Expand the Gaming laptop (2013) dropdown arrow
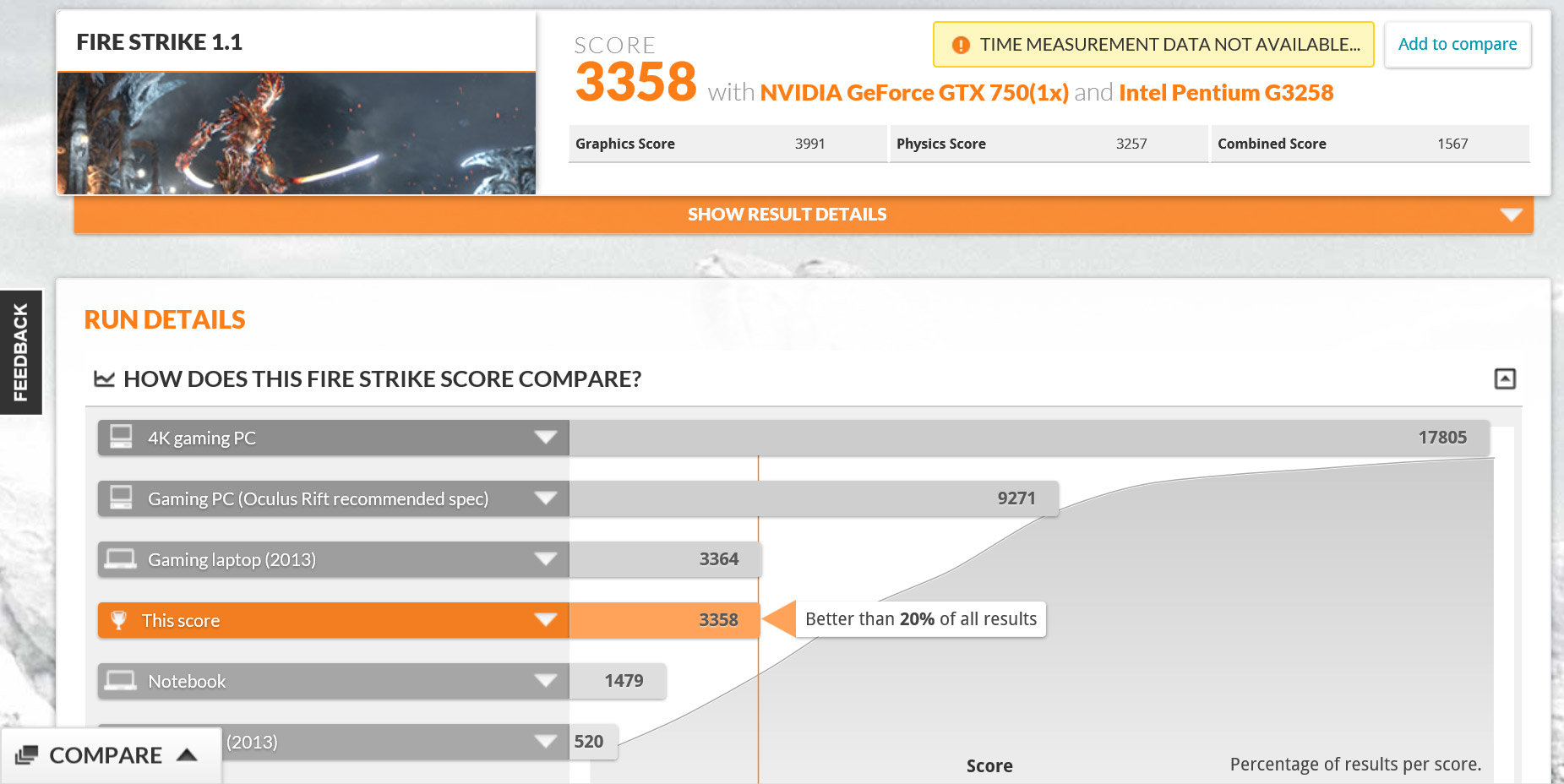 (546, 559)
